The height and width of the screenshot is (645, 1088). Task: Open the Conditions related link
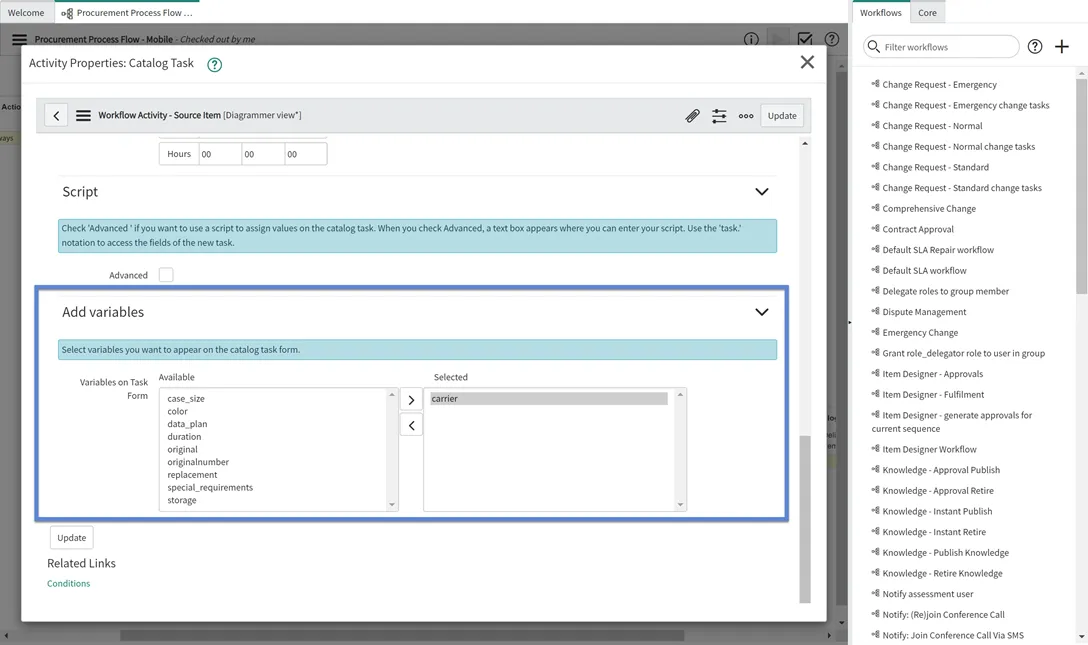[69, 584]
